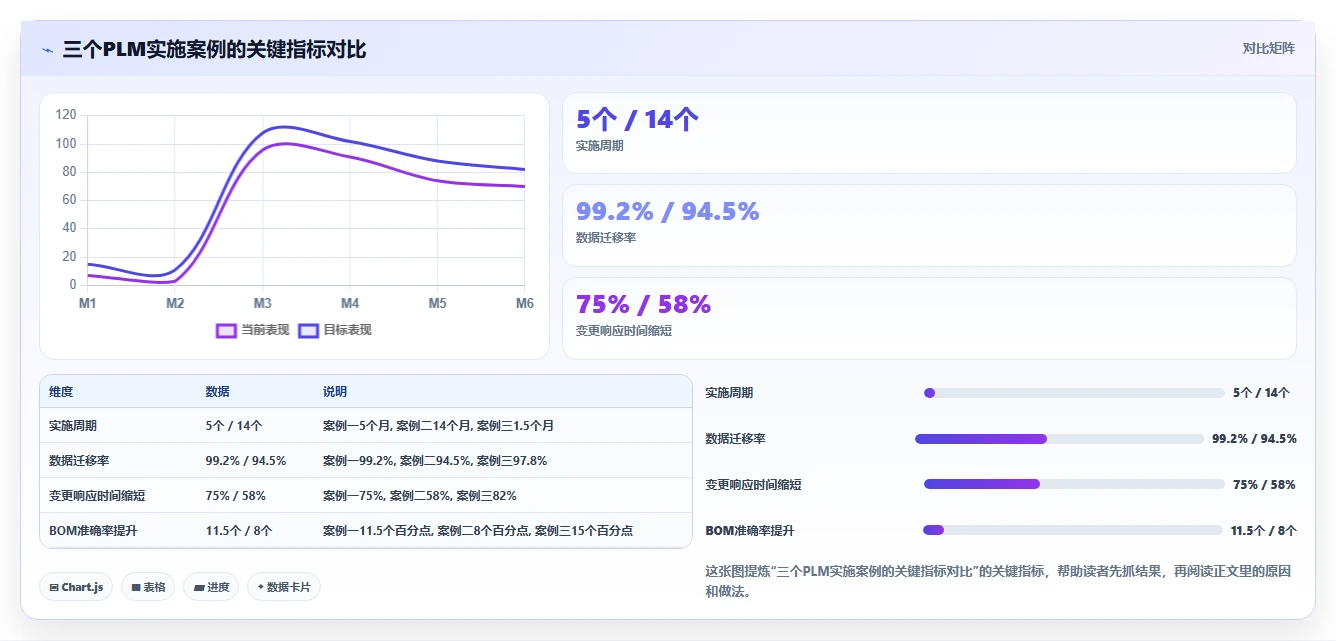Click the 实施周期 progress bar

tap(1074, 393)
